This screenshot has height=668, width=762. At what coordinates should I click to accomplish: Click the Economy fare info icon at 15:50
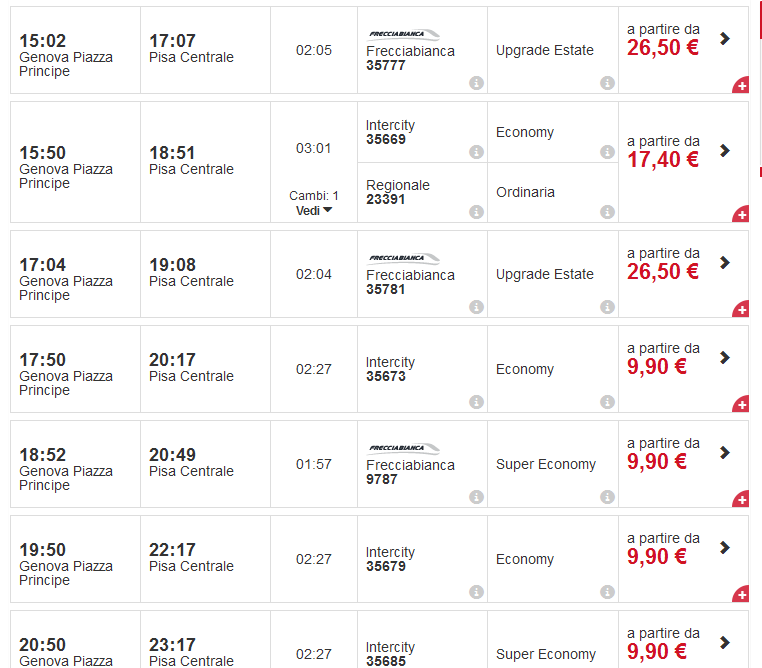[x=607, y=152]
